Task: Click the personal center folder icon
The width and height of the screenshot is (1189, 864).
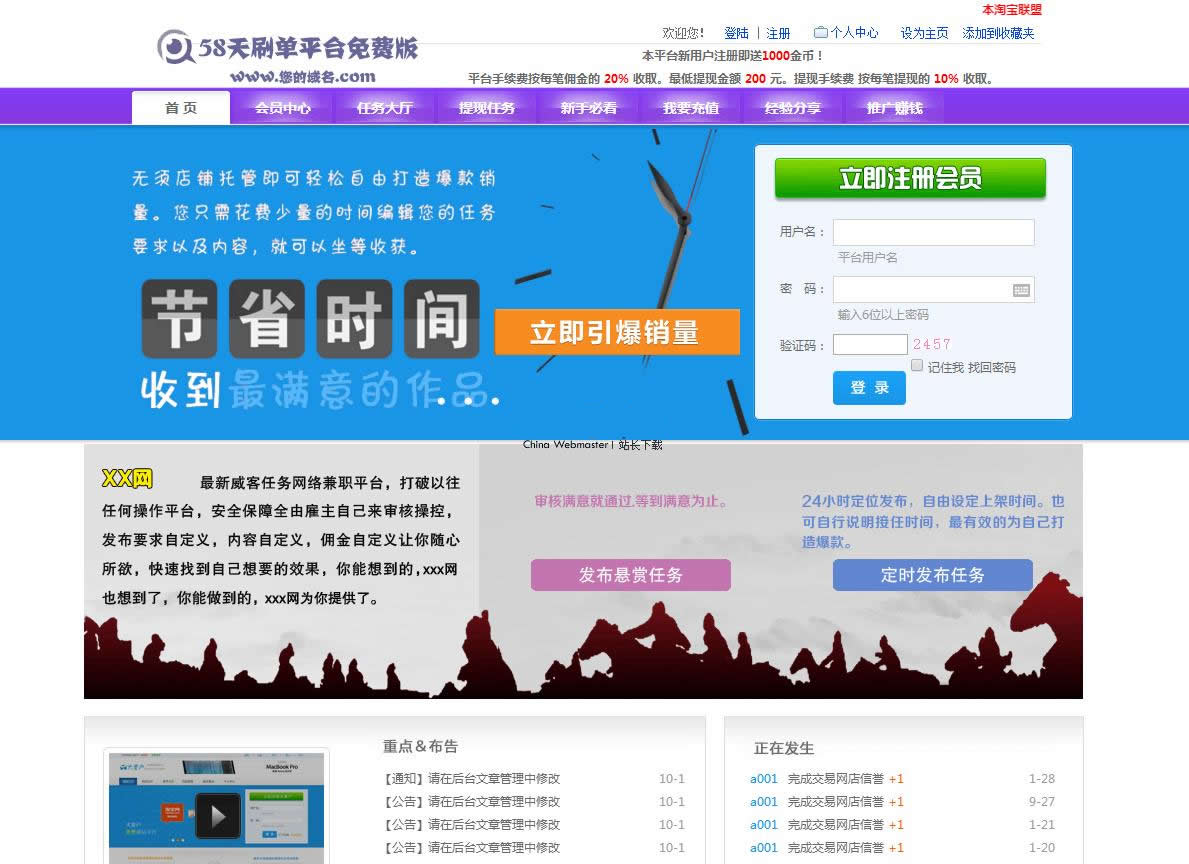Action: point(820,33)
